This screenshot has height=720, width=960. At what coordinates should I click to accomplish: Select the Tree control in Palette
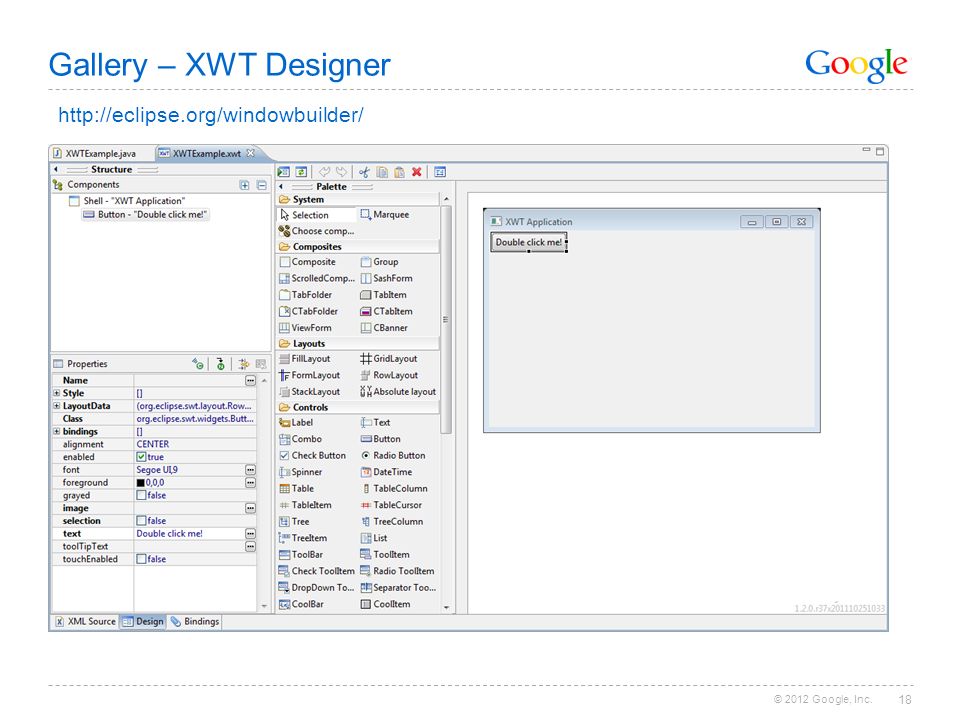294,522
